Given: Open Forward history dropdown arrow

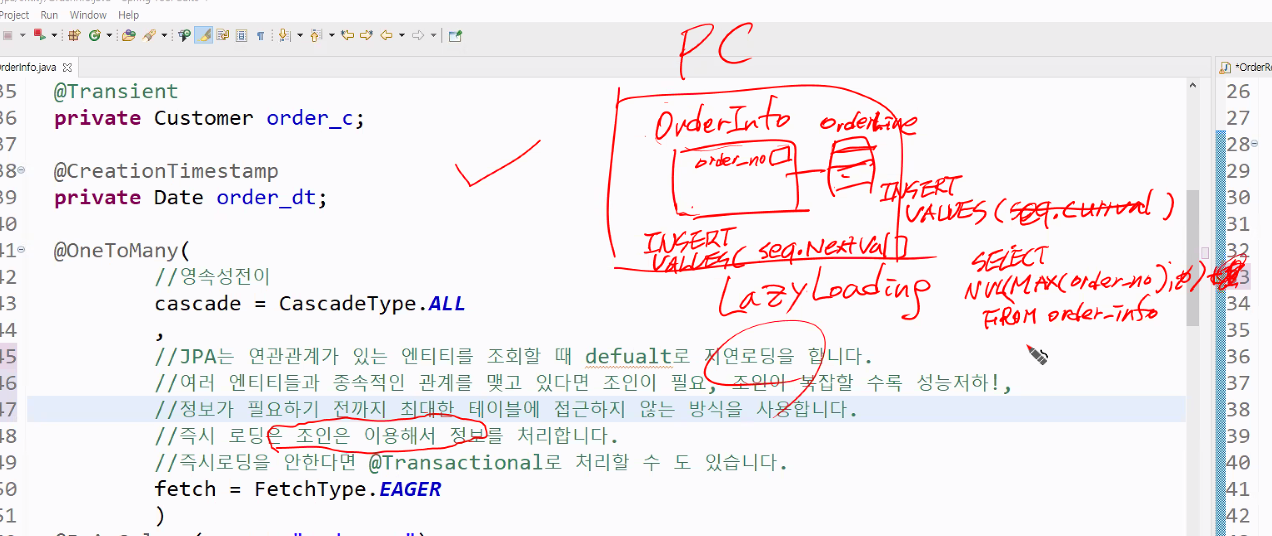Looking at the screenshot, I should tap(433, 35).
